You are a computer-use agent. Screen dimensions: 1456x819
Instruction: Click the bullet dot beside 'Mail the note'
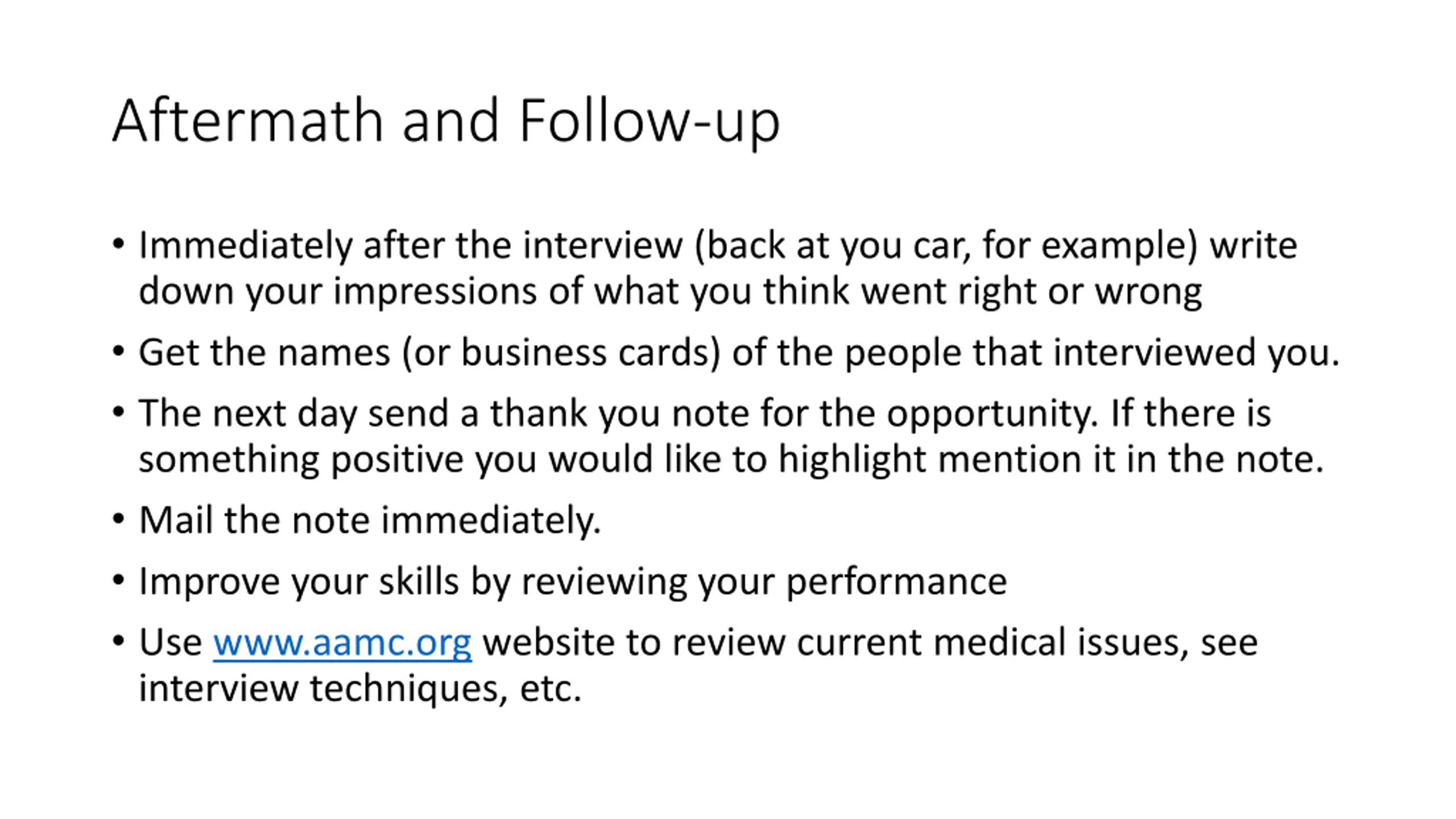[x=118, y=519]
